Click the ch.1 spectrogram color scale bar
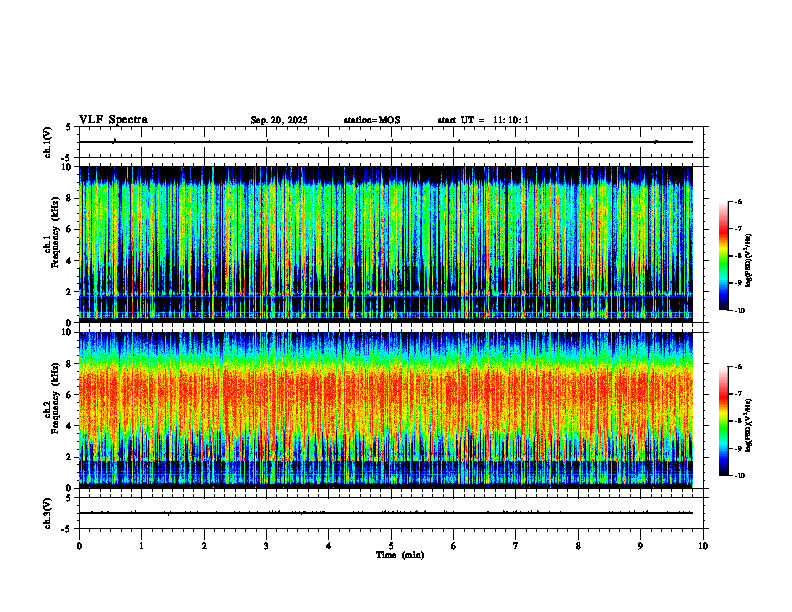Screen dimensions: 792x612 tap(723, 256)
